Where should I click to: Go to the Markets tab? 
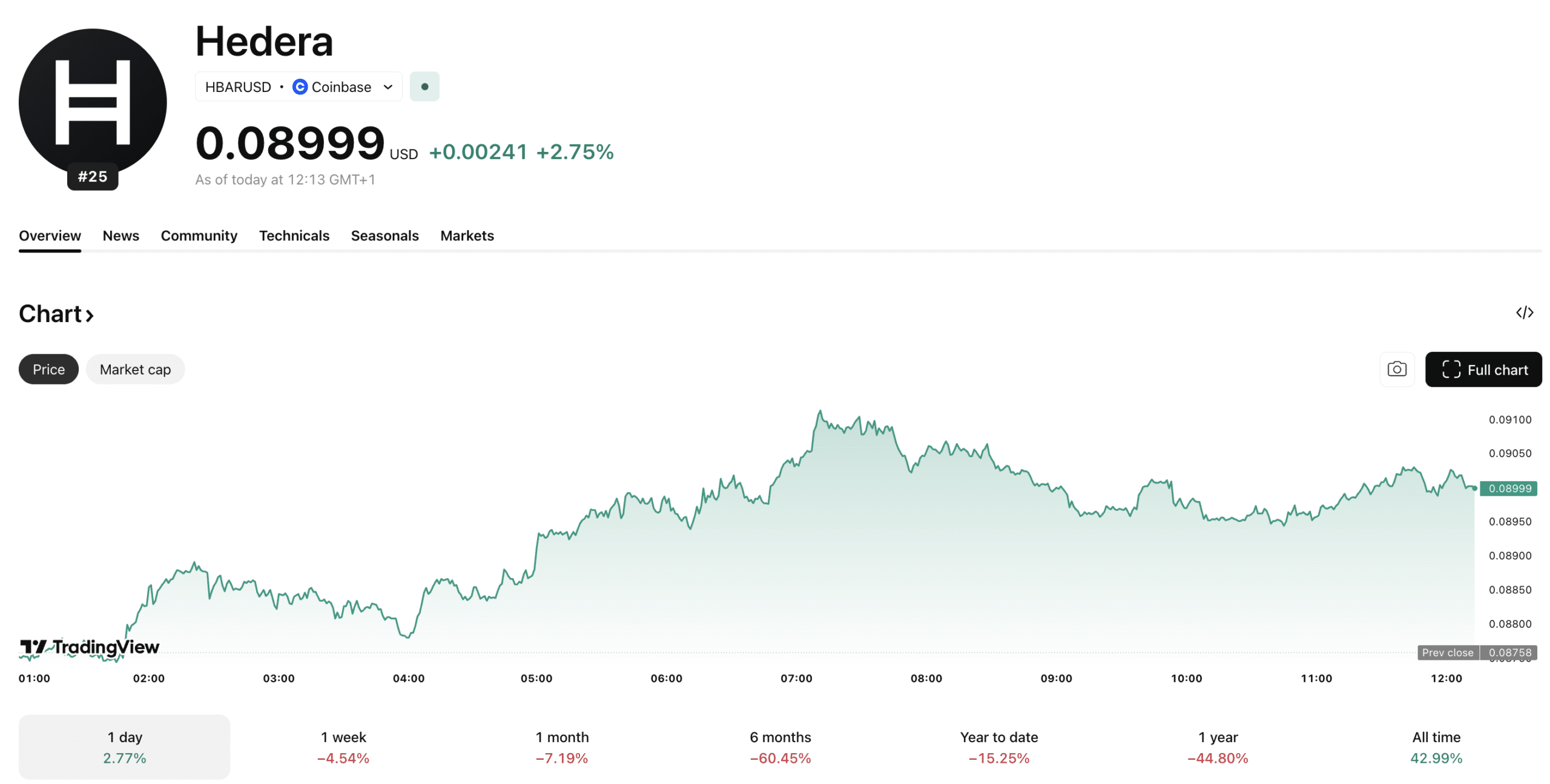click(x=467, y=236)
